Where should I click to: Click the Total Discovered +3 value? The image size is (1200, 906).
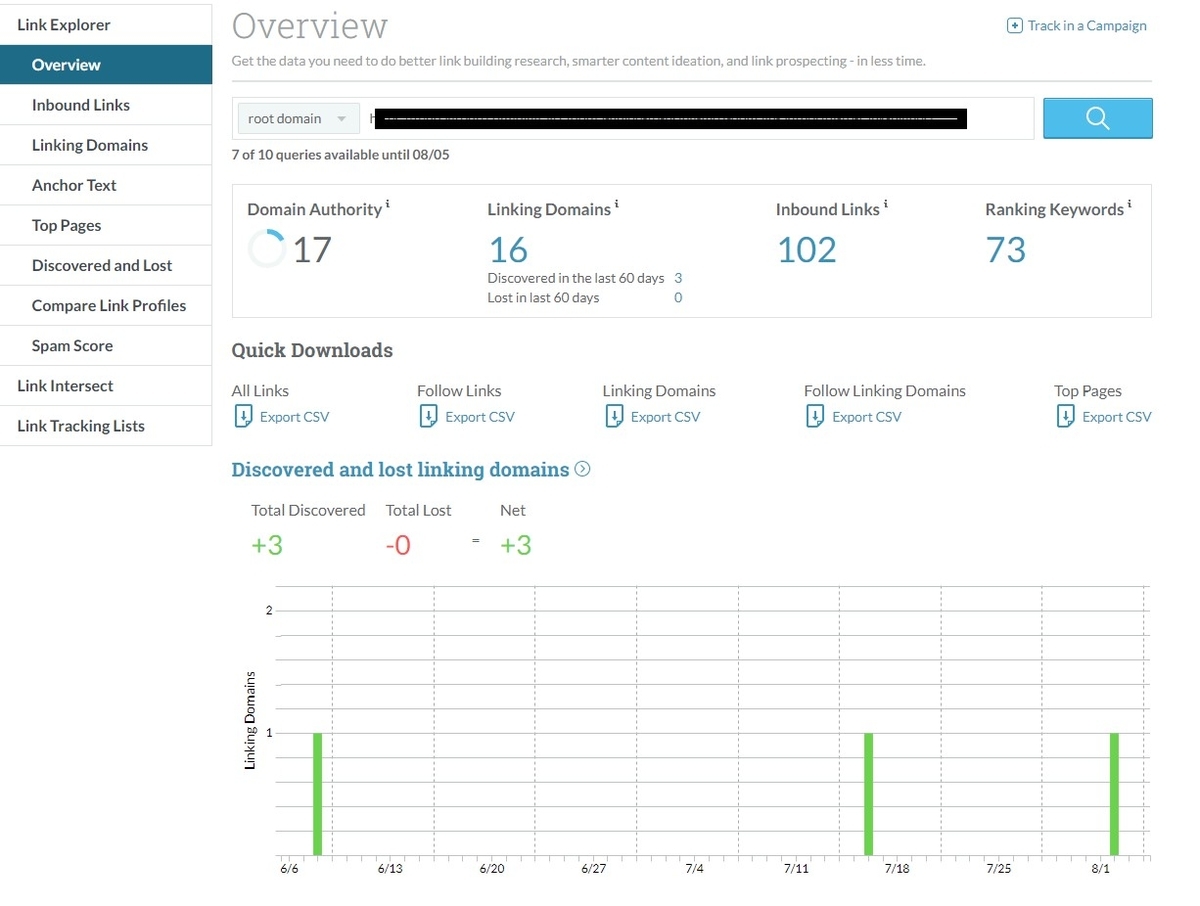coord(267,545)
